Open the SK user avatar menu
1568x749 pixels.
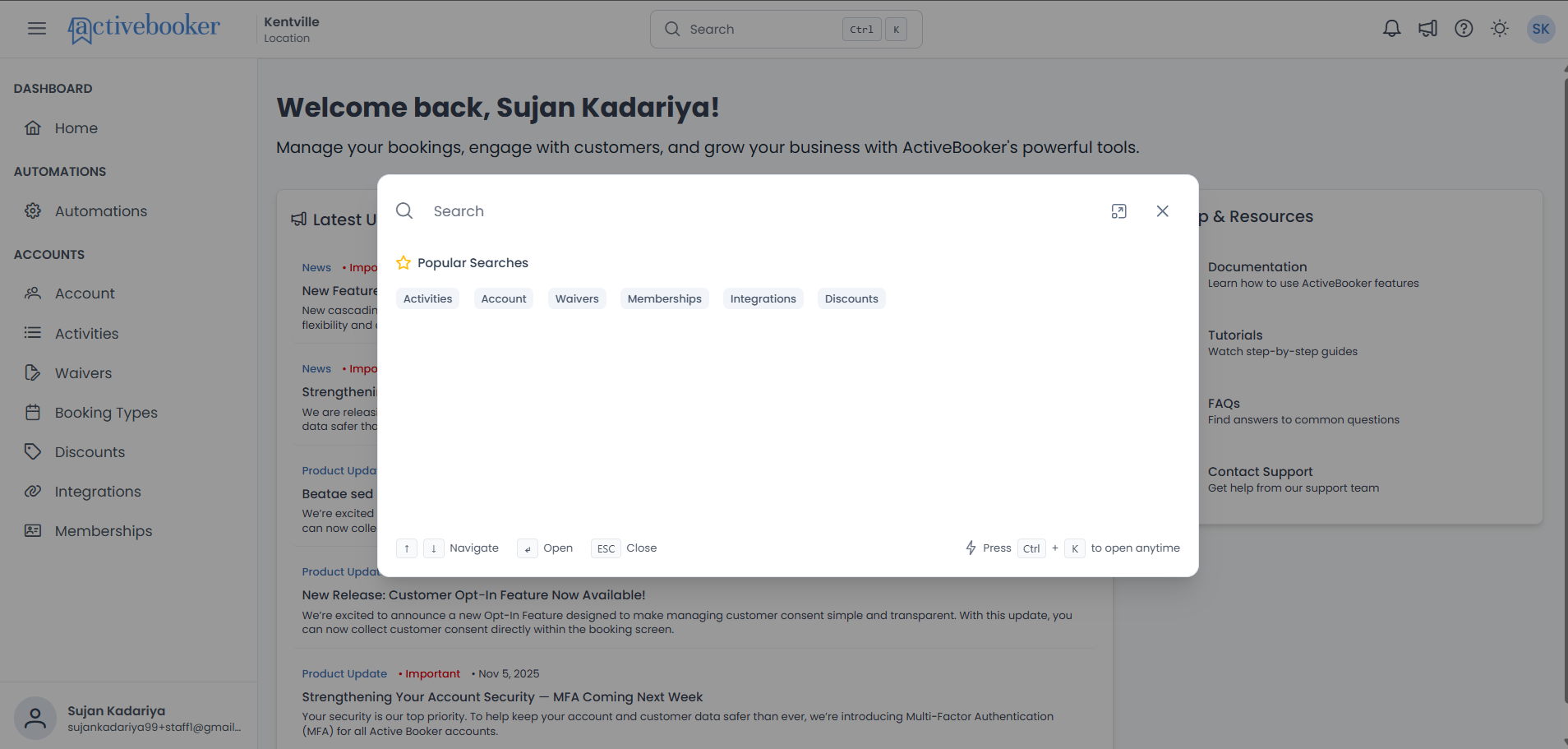coord(1541,29)
